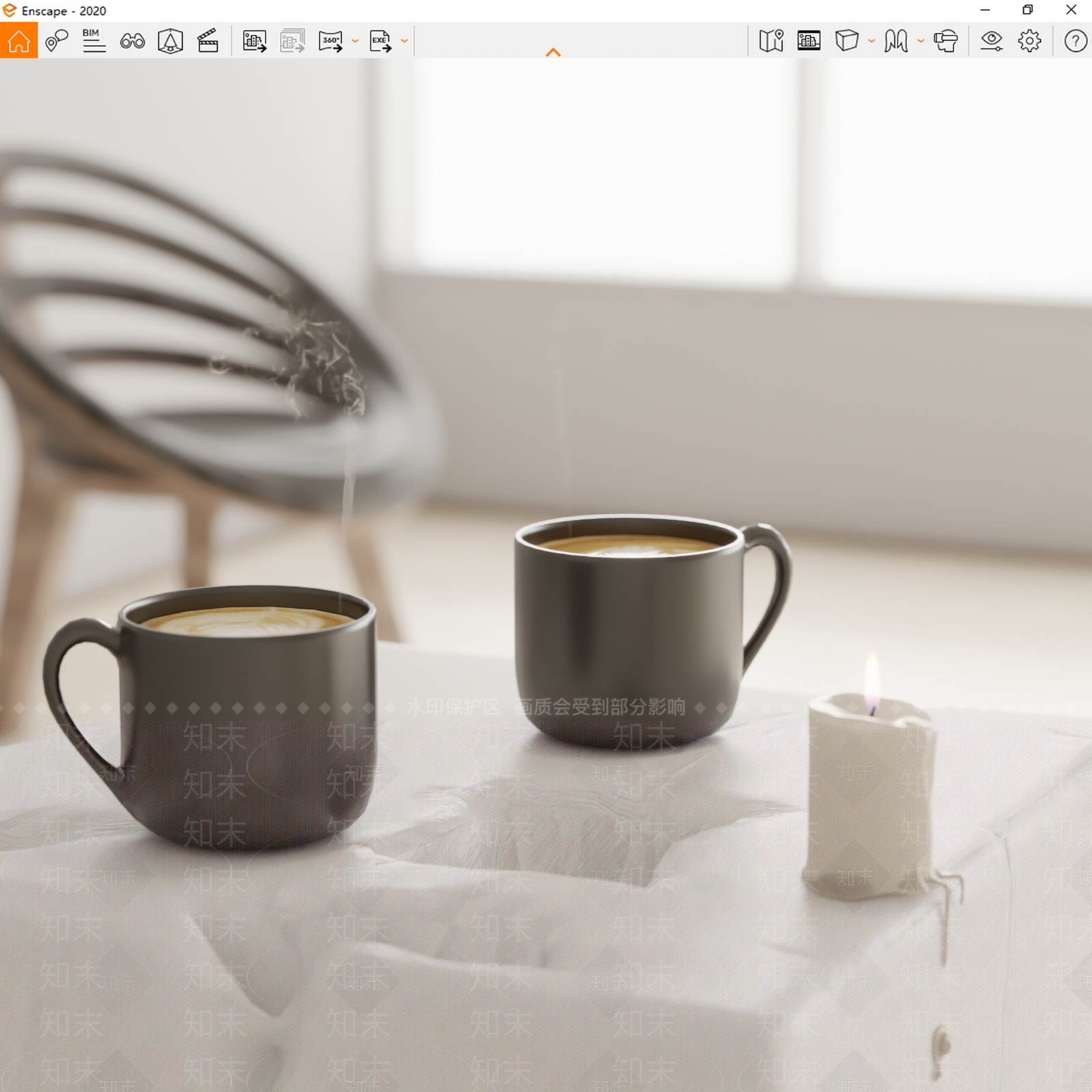Click the orange Home icon
The height and width of the screenshot is (1092, 1092).
pos(19,40)
